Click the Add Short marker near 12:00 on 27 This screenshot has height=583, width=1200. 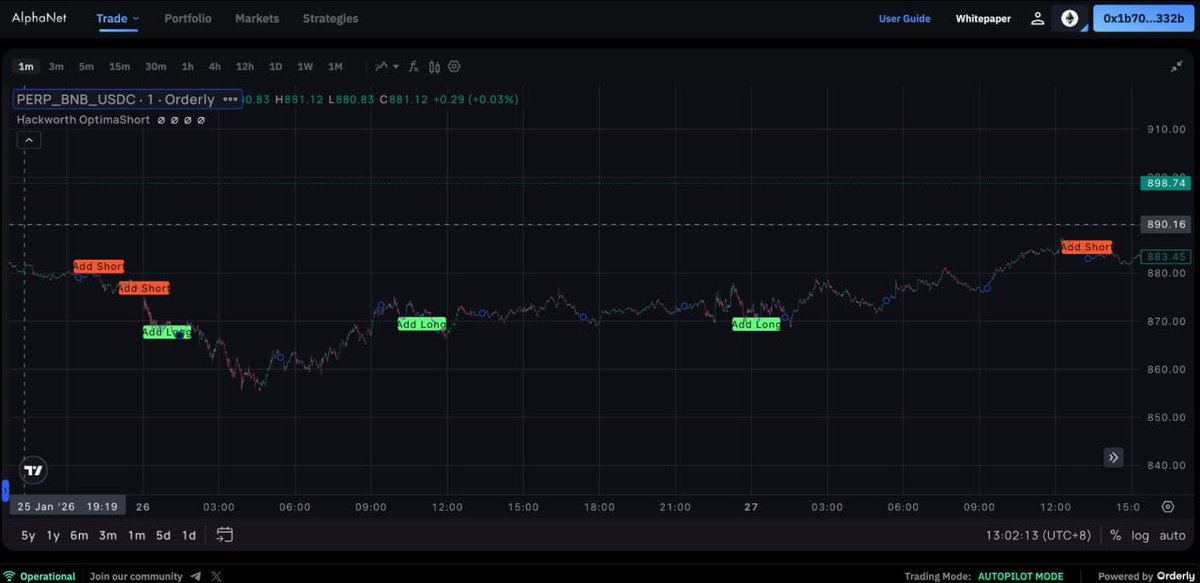click(1086, 247)
